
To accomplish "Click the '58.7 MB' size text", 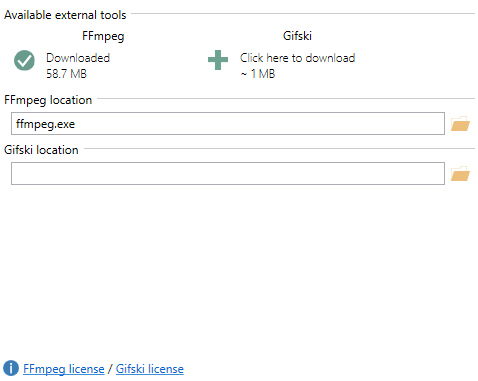I will 66,74.
